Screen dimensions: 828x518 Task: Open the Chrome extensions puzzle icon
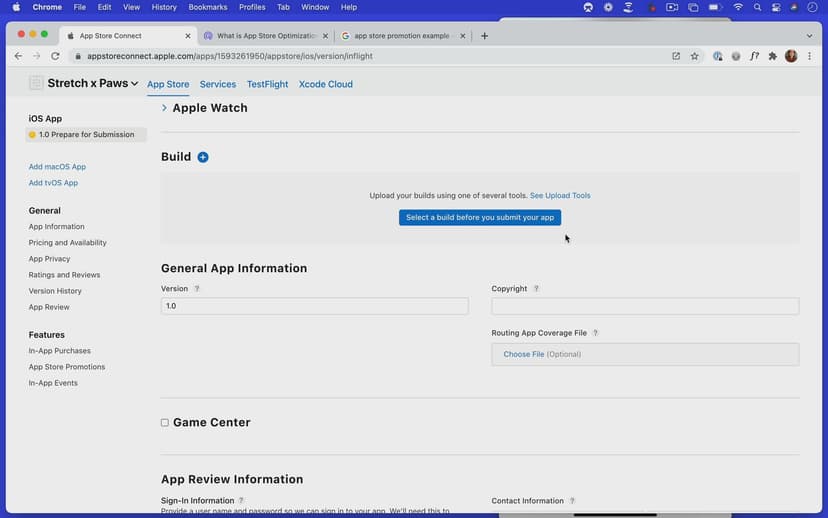(x=772, y=56)
